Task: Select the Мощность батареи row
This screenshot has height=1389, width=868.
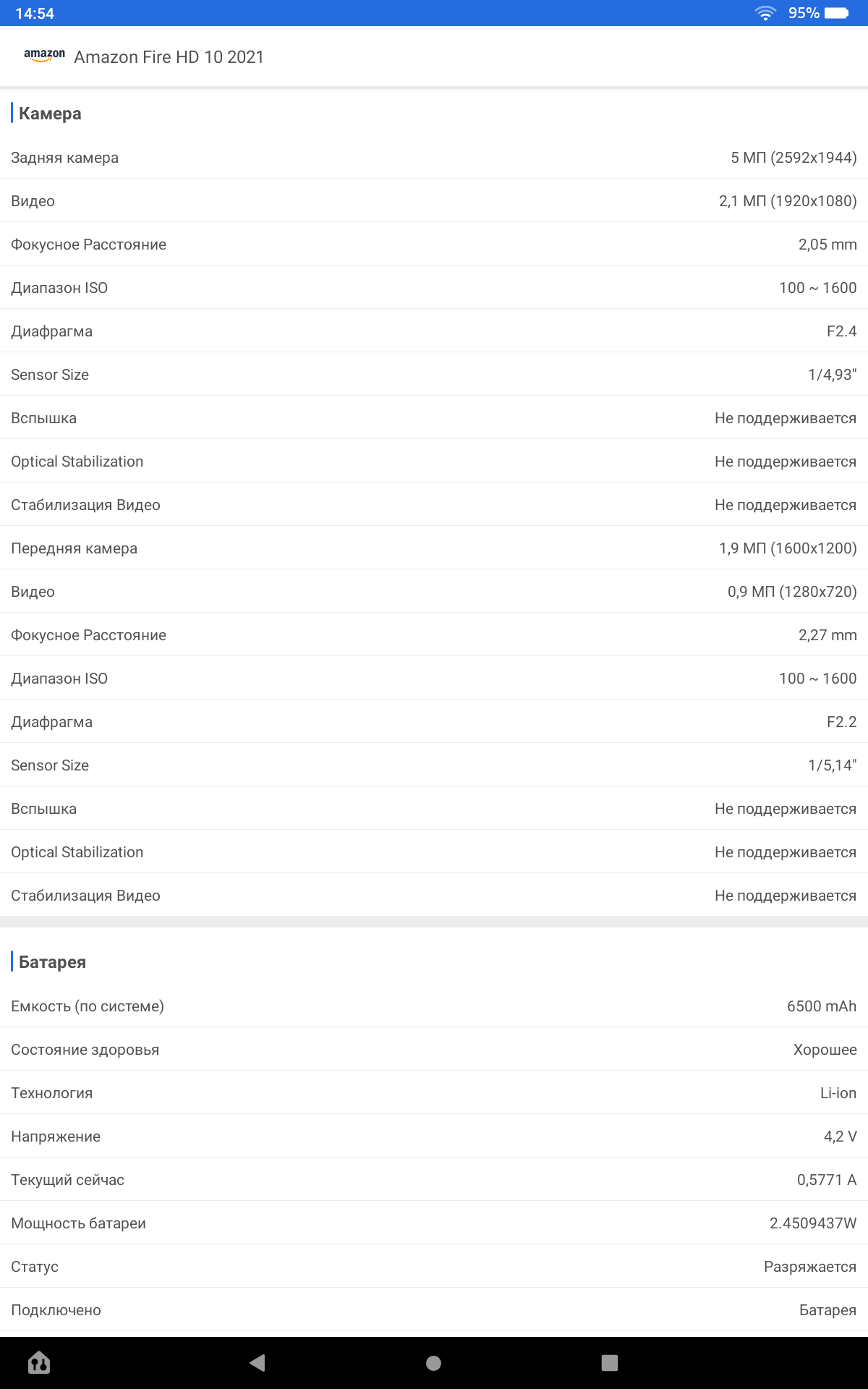Action: point(434,1223)
